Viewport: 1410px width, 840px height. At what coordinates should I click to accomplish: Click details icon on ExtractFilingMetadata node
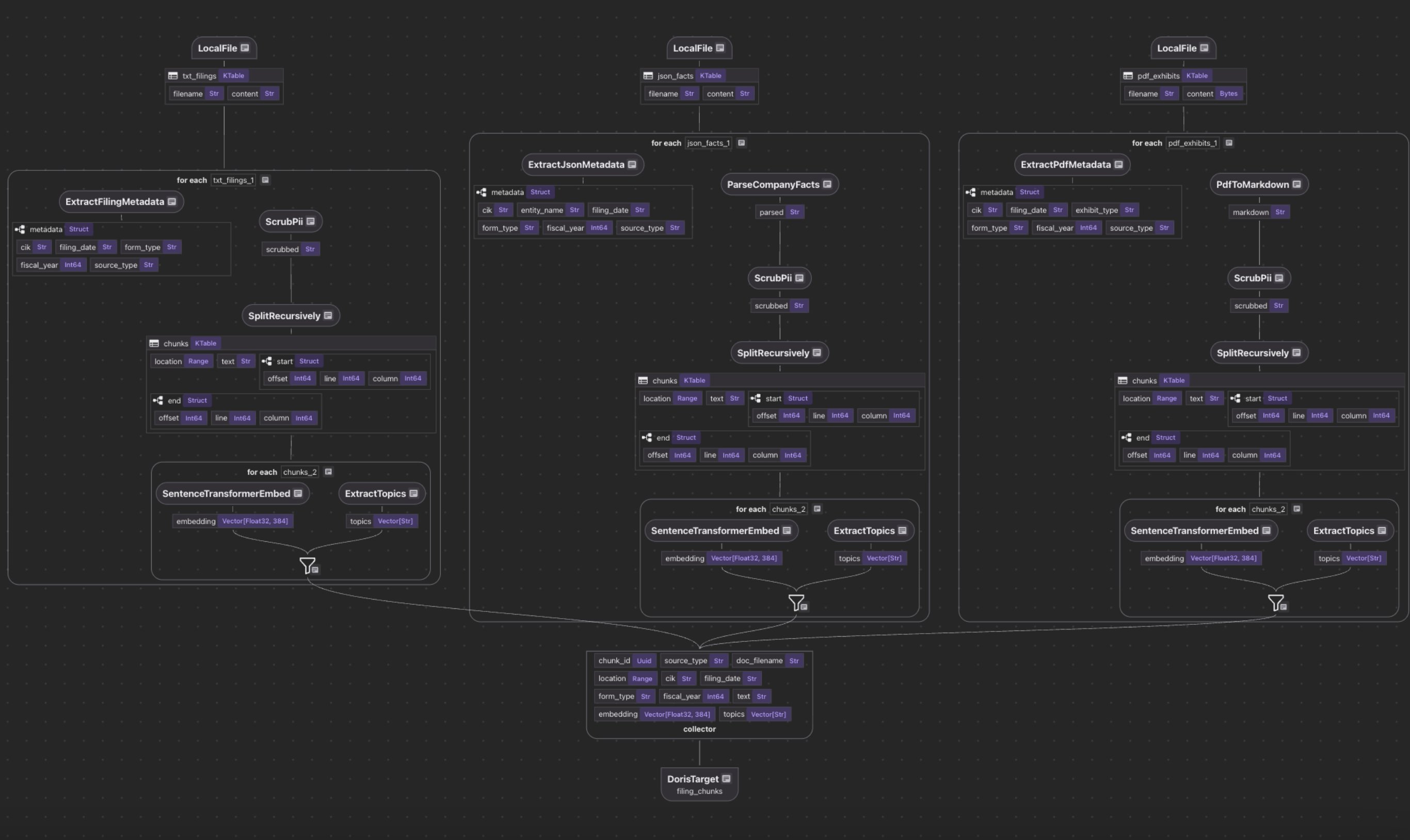pos(173,201)
